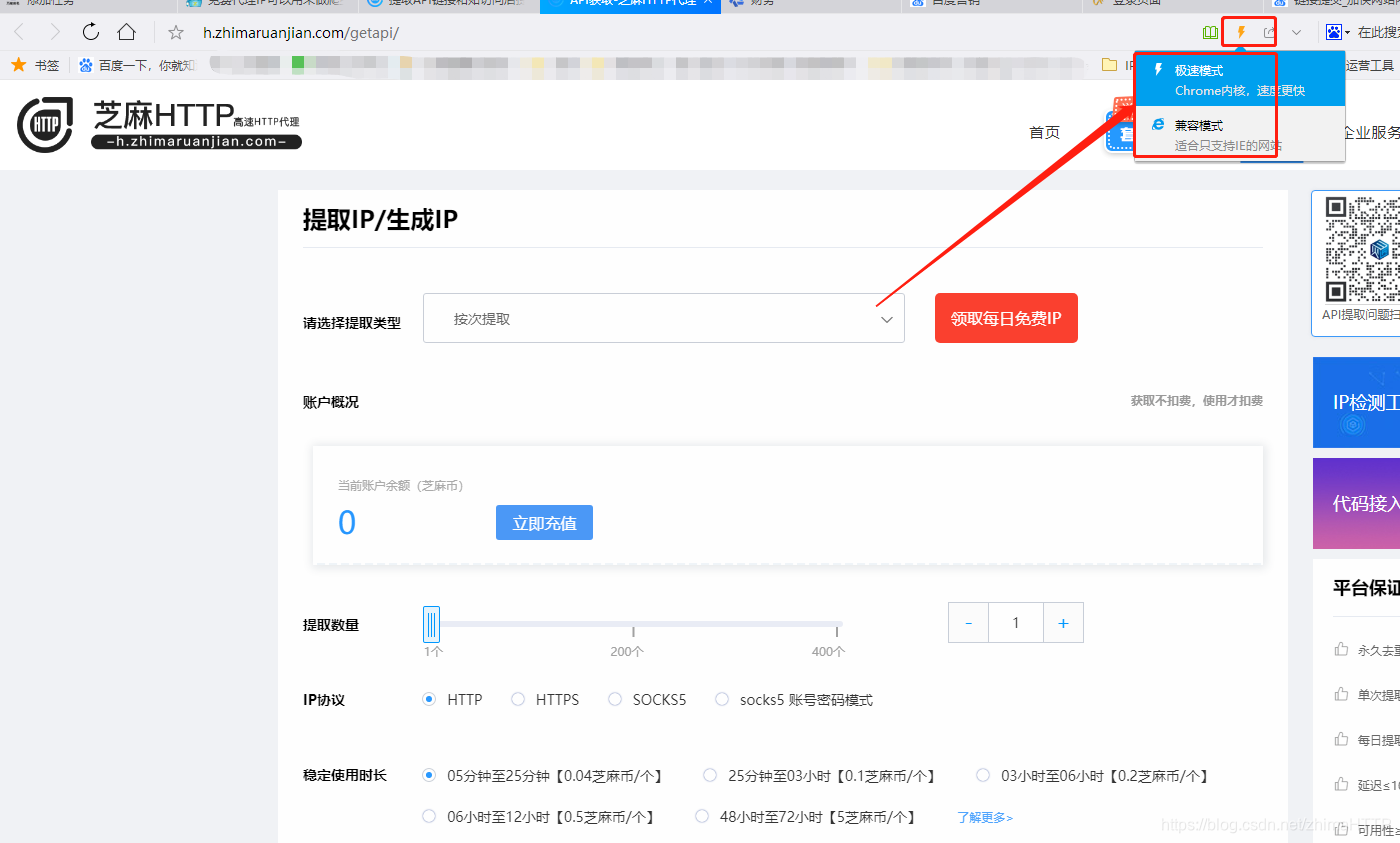Image resolution: width=1400 pixels, height=843 pixels.
Task: Open the 运营工具 bookmark folder
Action: point(1369,65)
